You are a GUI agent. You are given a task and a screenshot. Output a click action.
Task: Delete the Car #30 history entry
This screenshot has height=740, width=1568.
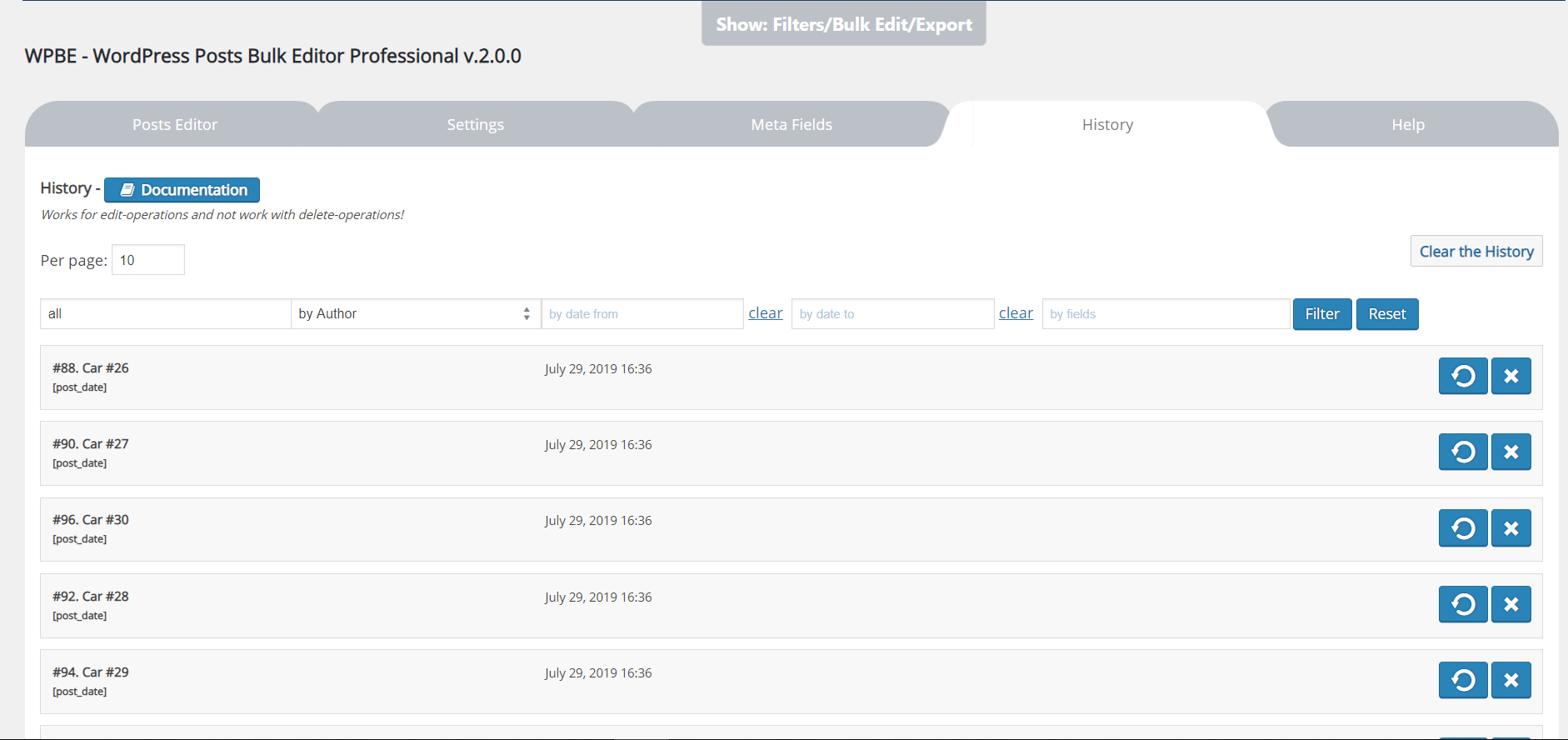pyautogui.click(x=1511, y=528)
